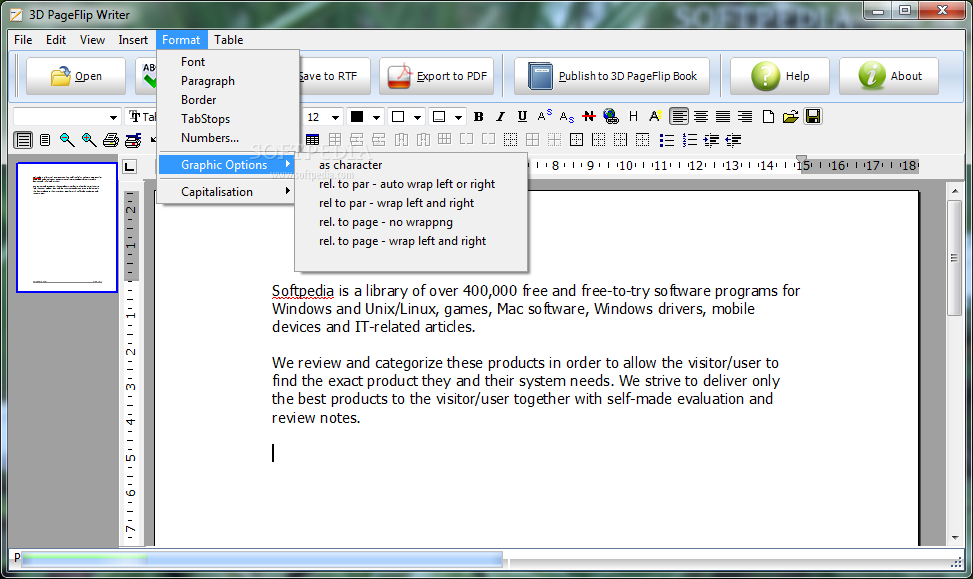Click the underline color swatch
The image size is (973, 579).
pyautogui.click(x=439, y=117)
